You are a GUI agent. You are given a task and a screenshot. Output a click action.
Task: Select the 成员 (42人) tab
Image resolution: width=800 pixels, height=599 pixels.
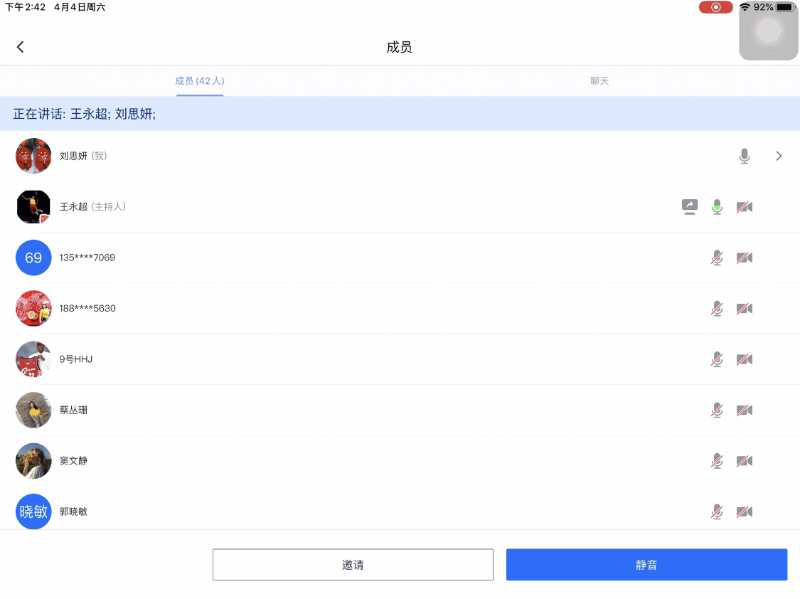(200, 81)
